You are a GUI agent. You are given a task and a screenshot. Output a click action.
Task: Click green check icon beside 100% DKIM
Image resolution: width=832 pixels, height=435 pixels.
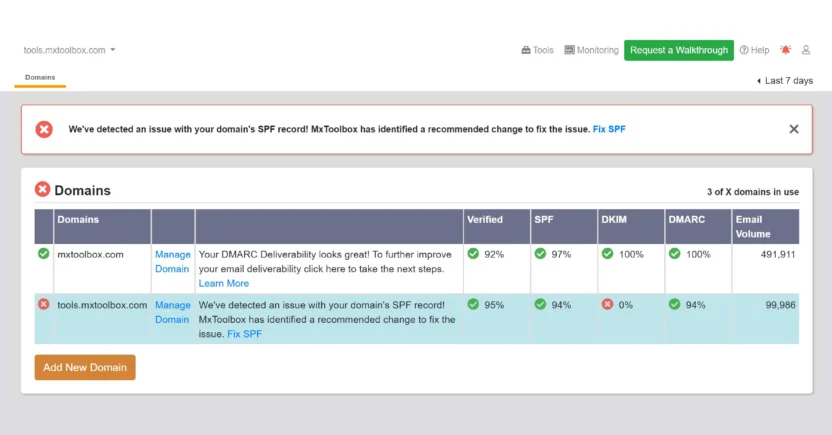(608, 254)
